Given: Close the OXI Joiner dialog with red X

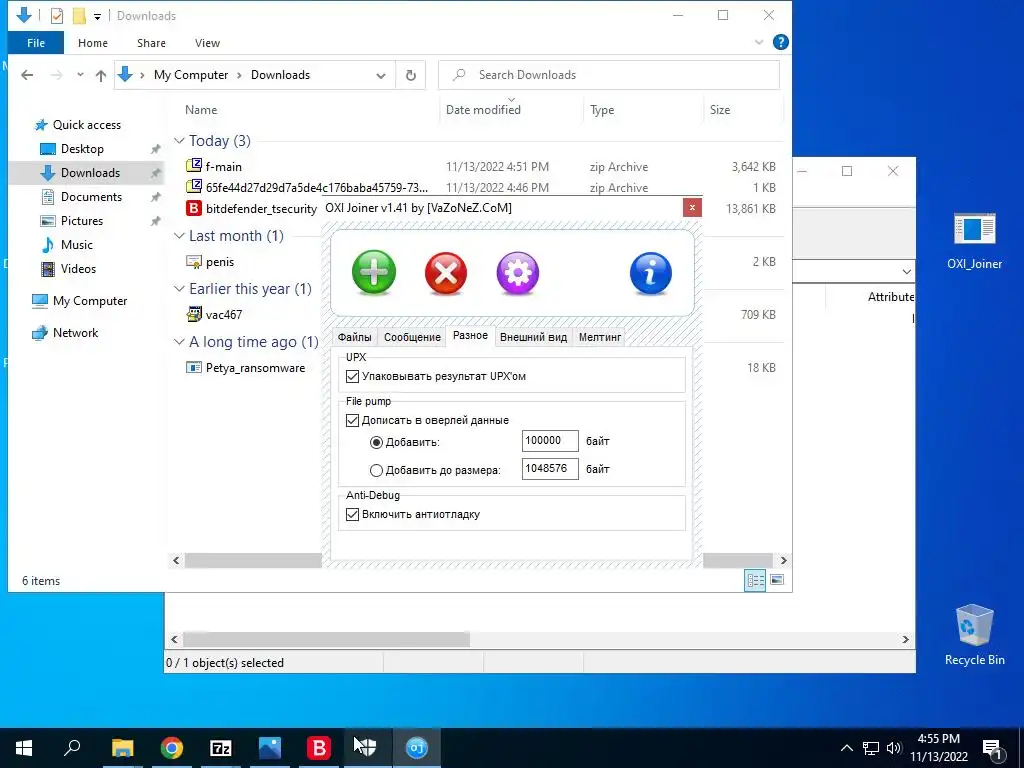Looking at the screenshot, I should 692,208.
